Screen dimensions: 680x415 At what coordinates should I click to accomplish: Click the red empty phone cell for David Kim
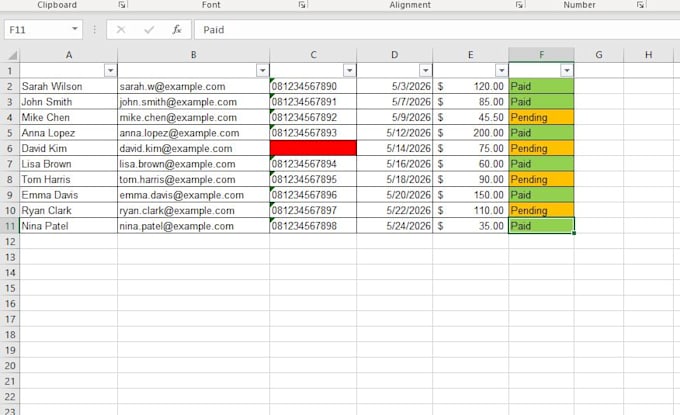(313, 148)
